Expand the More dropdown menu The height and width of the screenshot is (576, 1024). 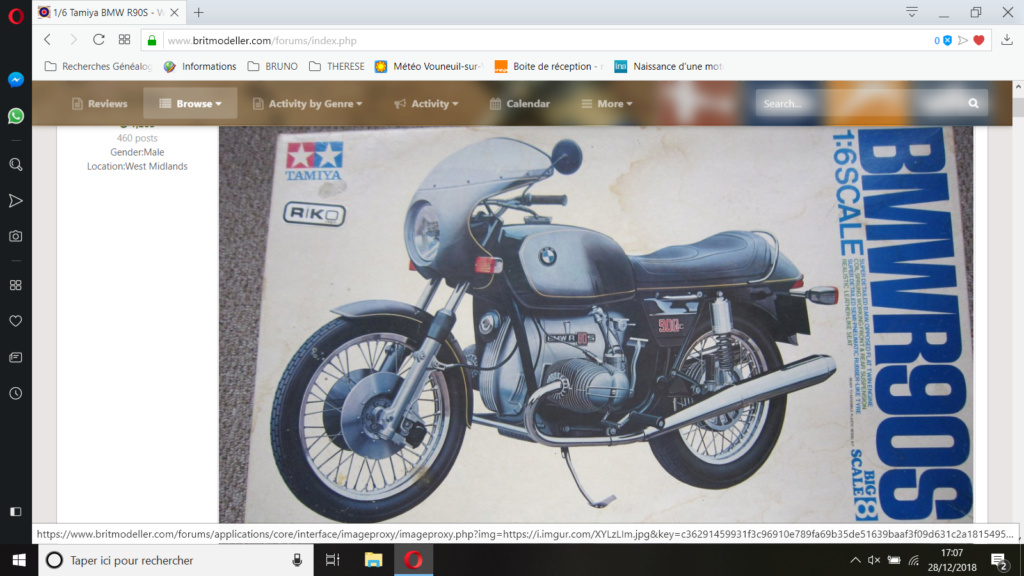pyautogui.click(x=607, y=103)
